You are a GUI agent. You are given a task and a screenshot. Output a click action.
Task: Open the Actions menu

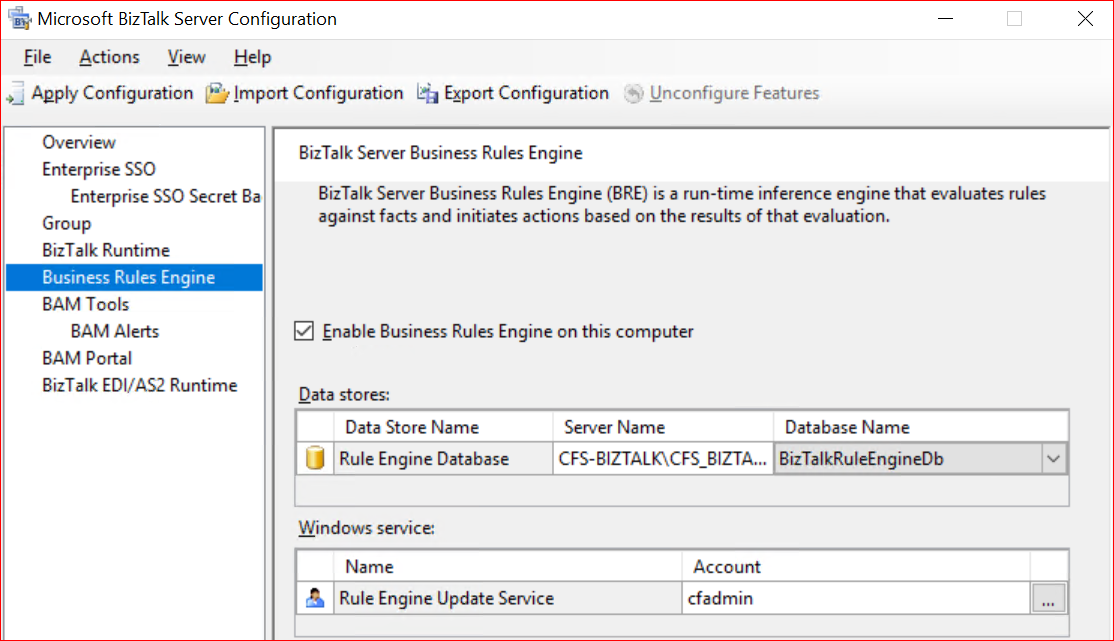click(x=110, y=57)
